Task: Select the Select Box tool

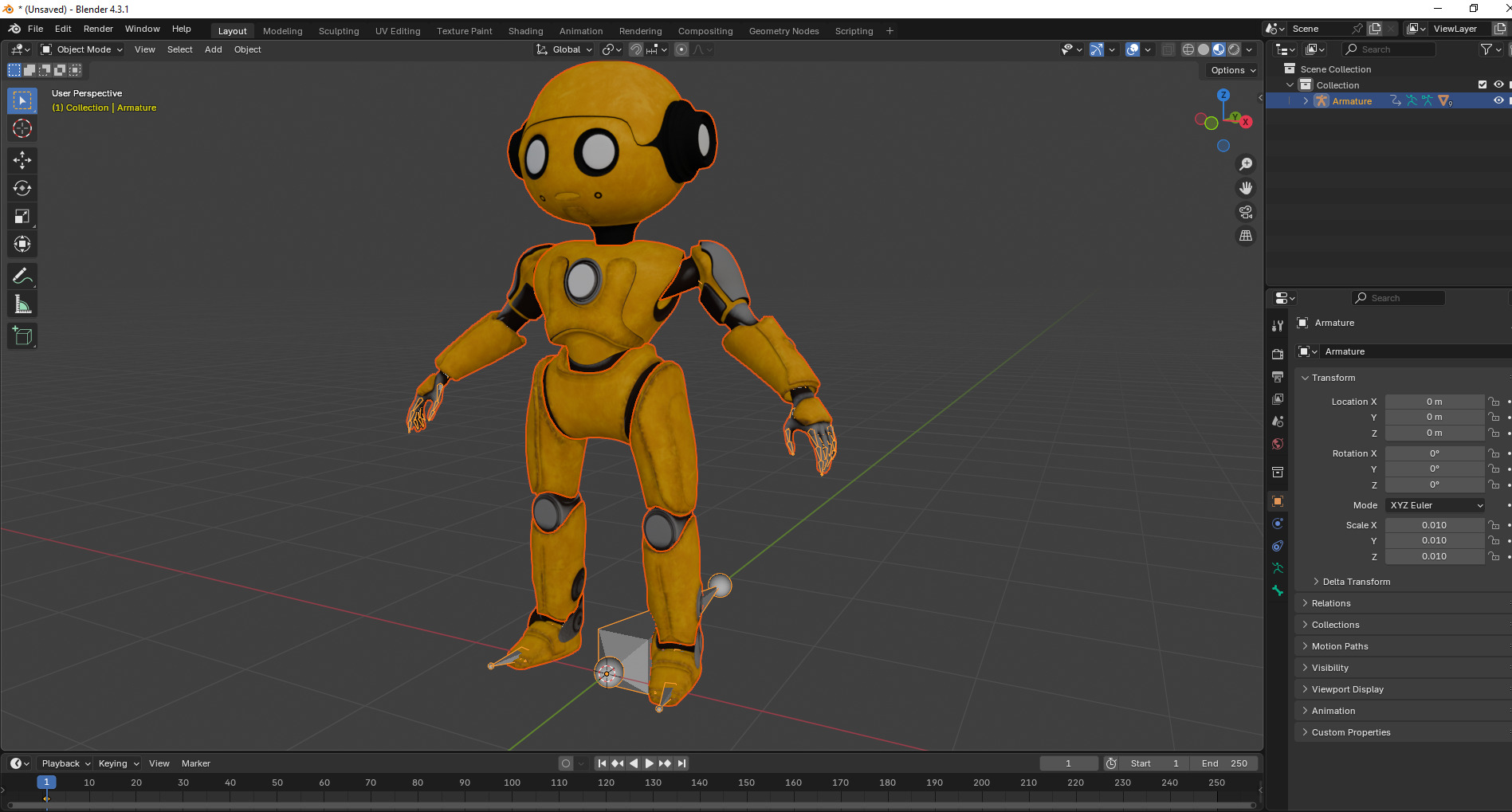Action: [x=22, y=100]
